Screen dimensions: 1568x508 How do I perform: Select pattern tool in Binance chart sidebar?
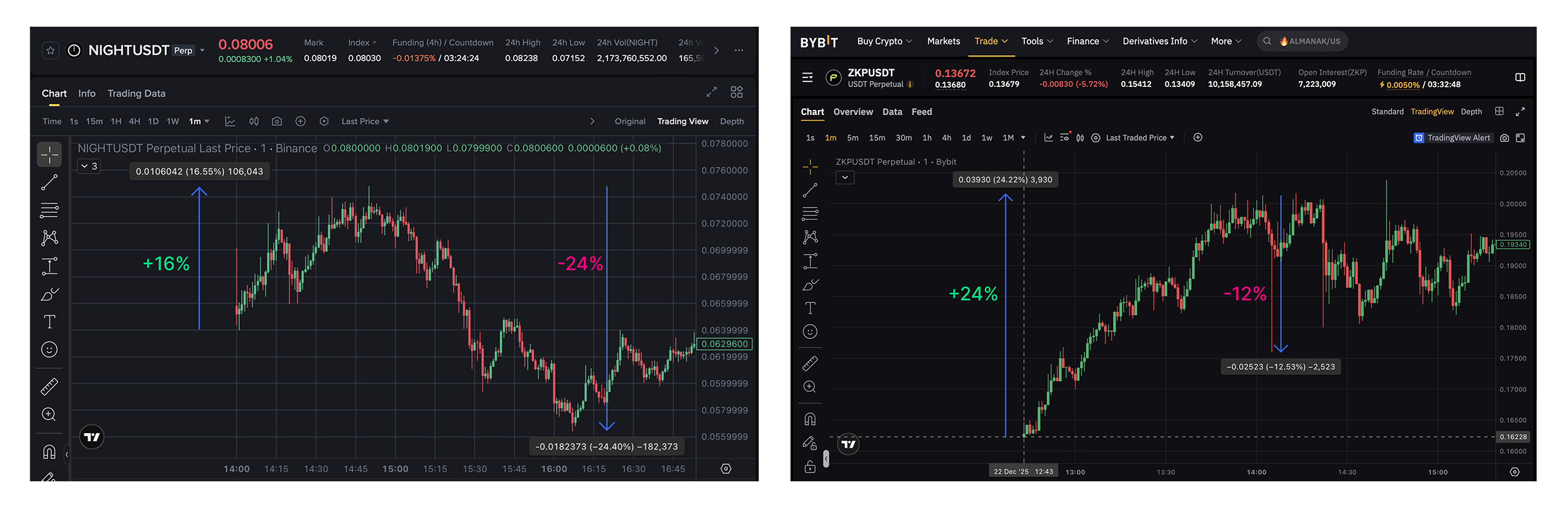(49, 238)
